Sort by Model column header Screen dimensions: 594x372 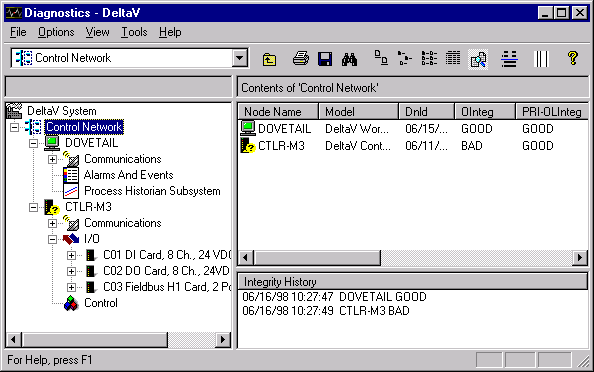click(x=358, y=112)
